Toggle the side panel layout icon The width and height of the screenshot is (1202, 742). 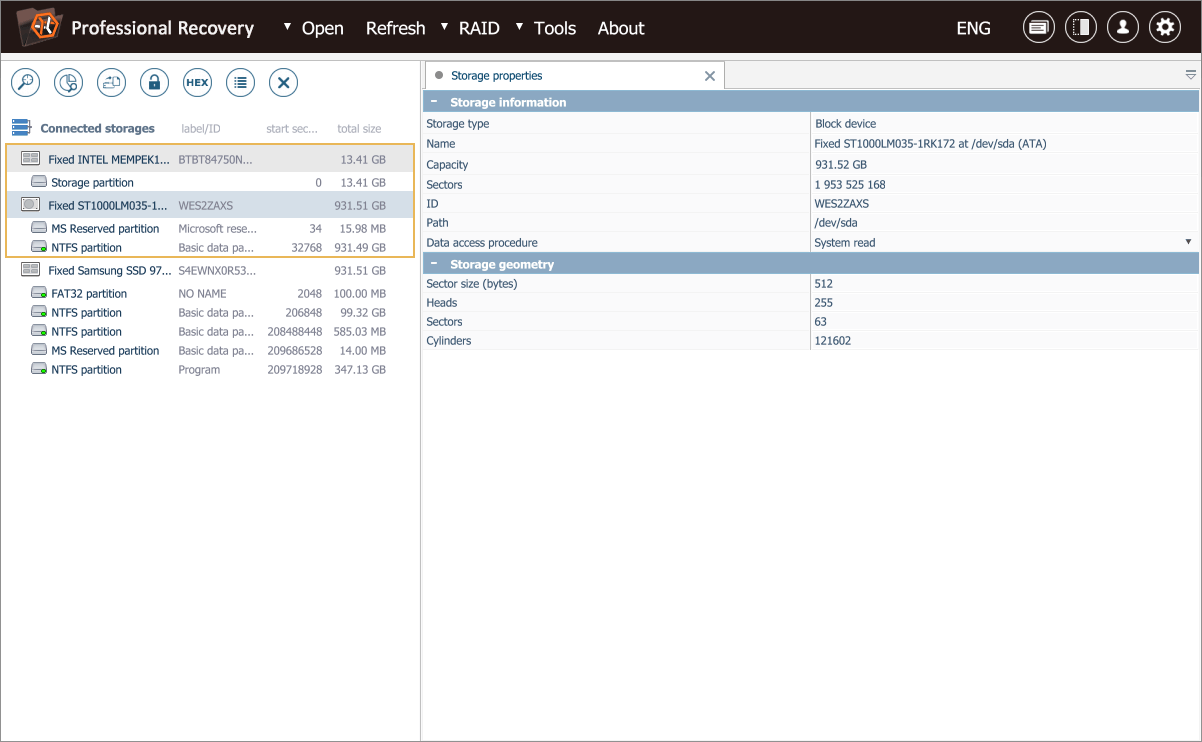(1080, 28)
